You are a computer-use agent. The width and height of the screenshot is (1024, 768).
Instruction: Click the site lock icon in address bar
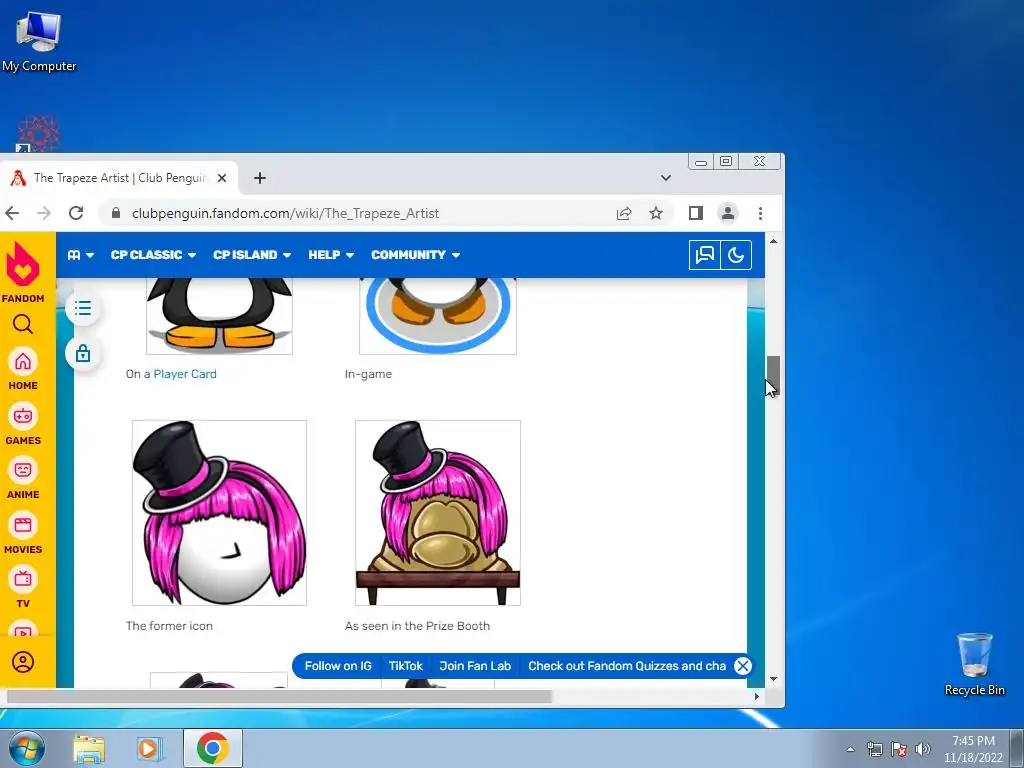(116, 213)
